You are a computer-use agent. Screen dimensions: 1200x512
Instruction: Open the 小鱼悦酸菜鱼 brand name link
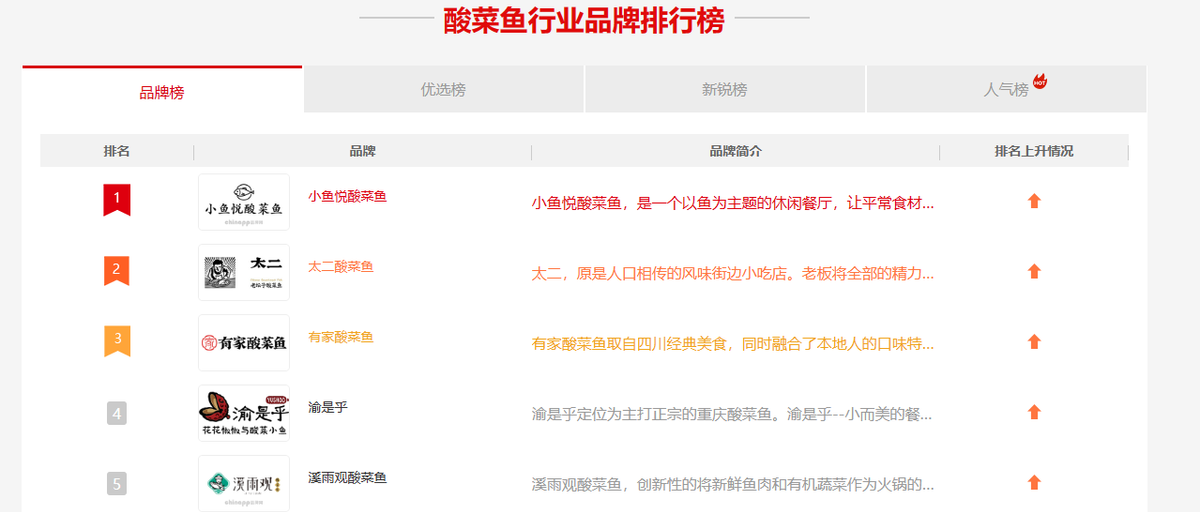pos(347,196)
